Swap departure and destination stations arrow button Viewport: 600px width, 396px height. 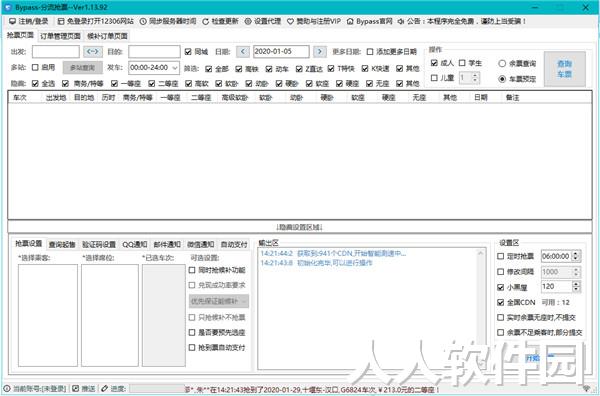[93, 51]
